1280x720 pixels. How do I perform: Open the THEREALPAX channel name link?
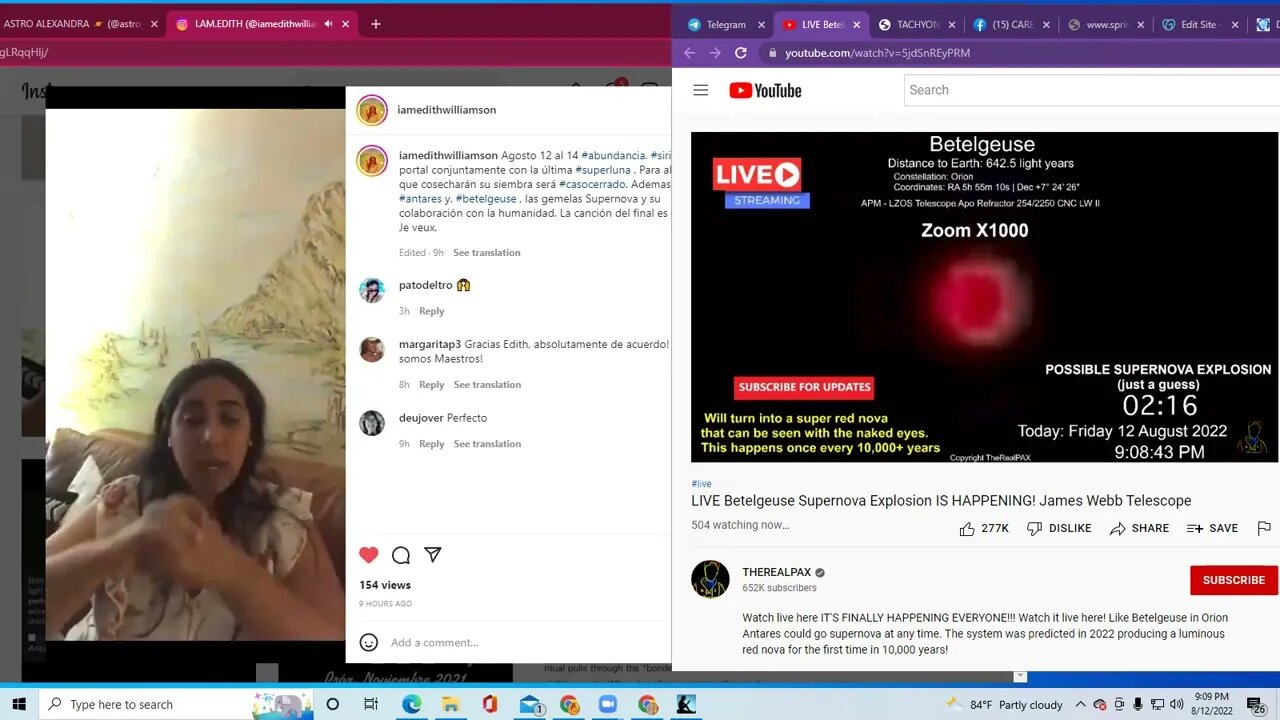point(776,572)
